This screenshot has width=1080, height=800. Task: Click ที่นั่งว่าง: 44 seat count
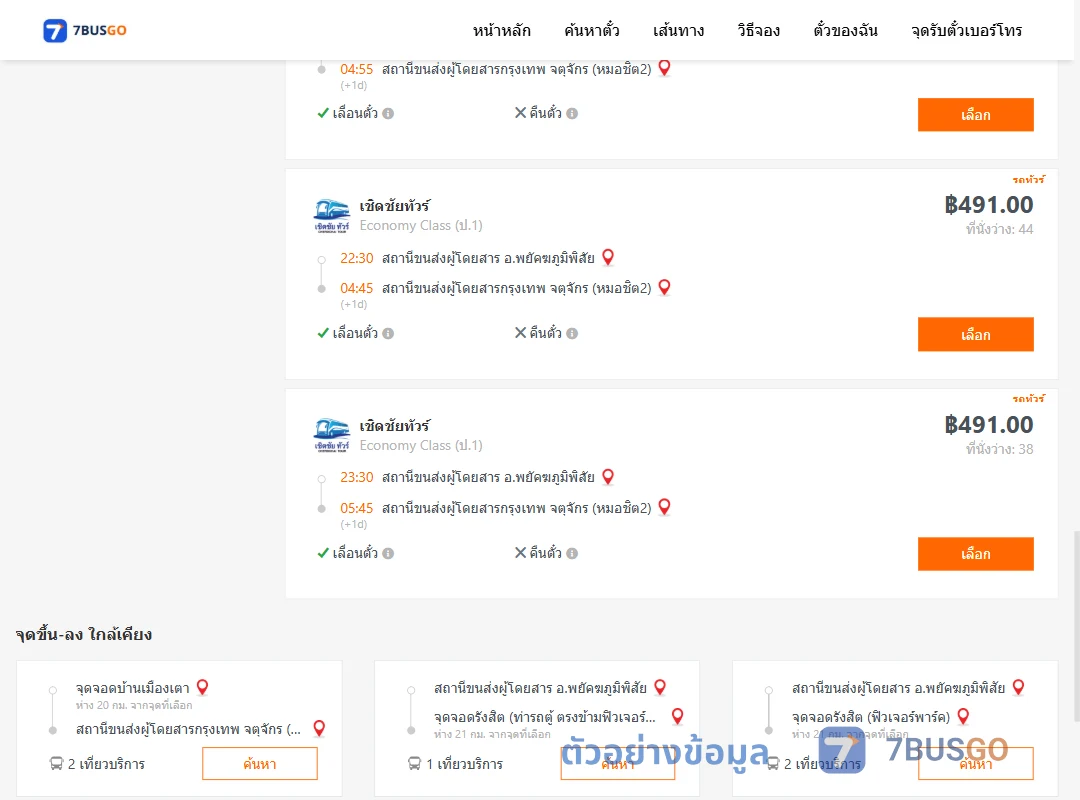(999, 229)
